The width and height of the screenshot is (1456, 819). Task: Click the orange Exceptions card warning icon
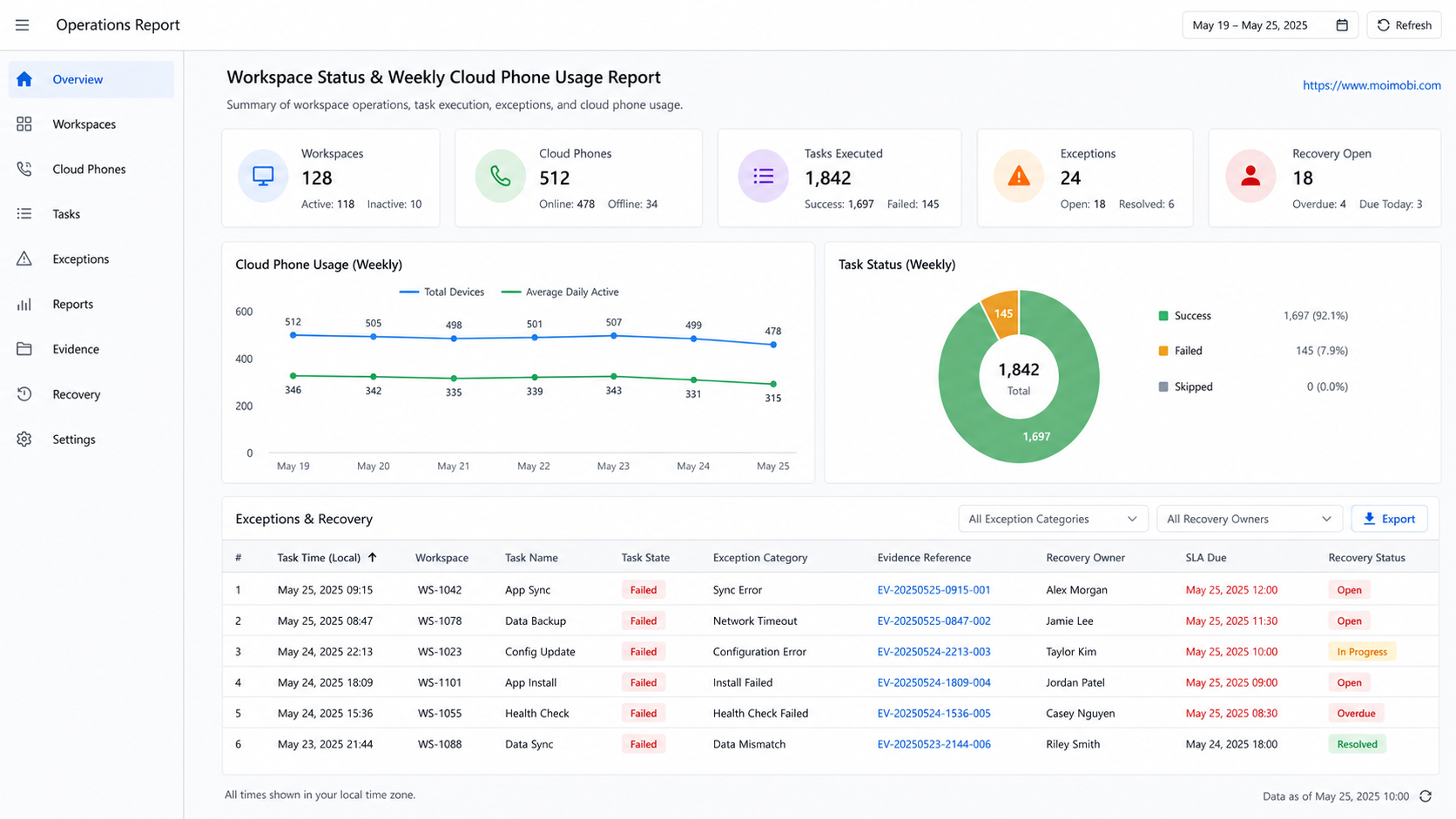point(1018,177)
